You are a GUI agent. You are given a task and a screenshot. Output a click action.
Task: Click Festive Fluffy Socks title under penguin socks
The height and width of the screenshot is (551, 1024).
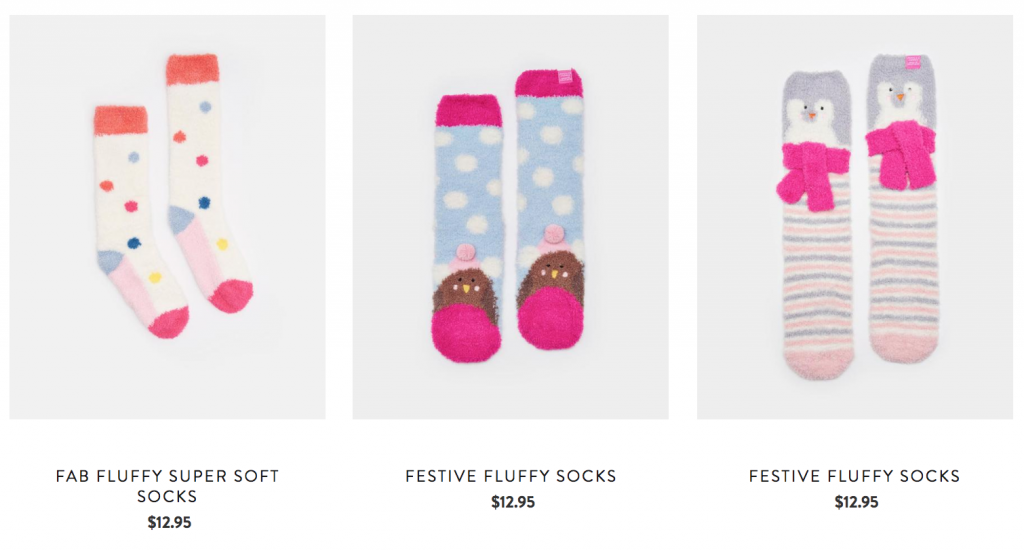pos(855,476)
